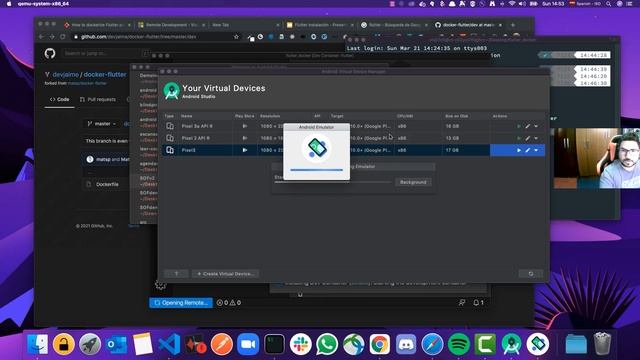Sort by Size on Disk column header

[456, 116]
